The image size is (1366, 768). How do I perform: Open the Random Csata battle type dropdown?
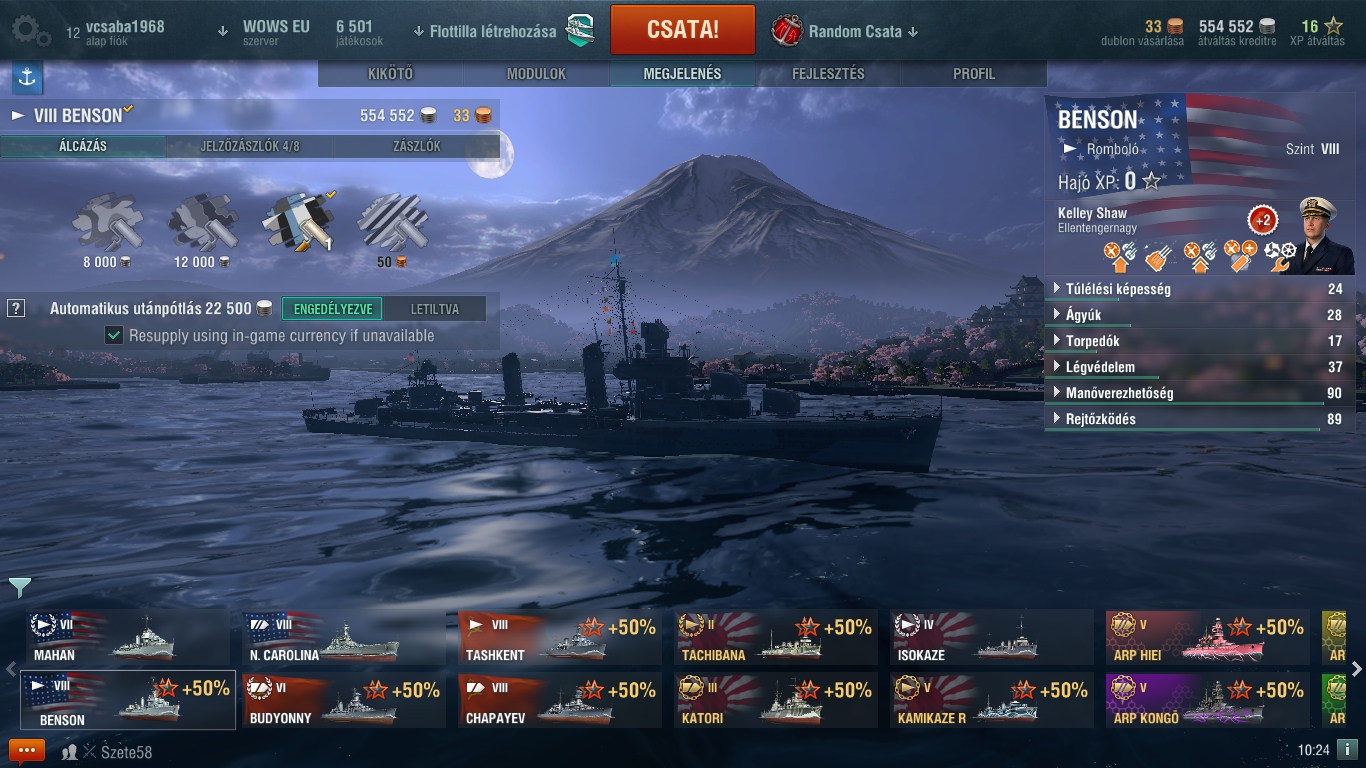pyautogui.click(x=844, y=31)
